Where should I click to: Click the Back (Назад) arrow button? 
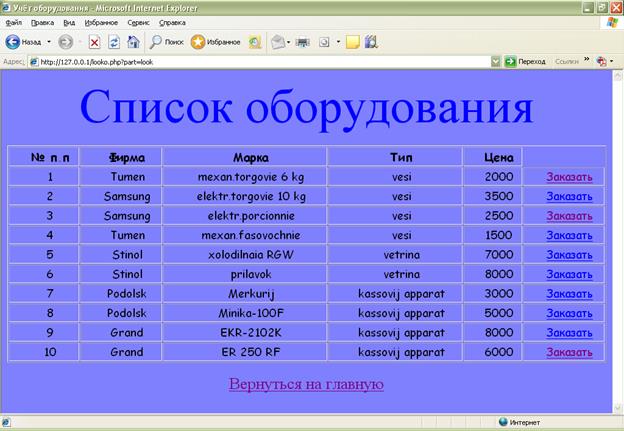tap(14, 42)
